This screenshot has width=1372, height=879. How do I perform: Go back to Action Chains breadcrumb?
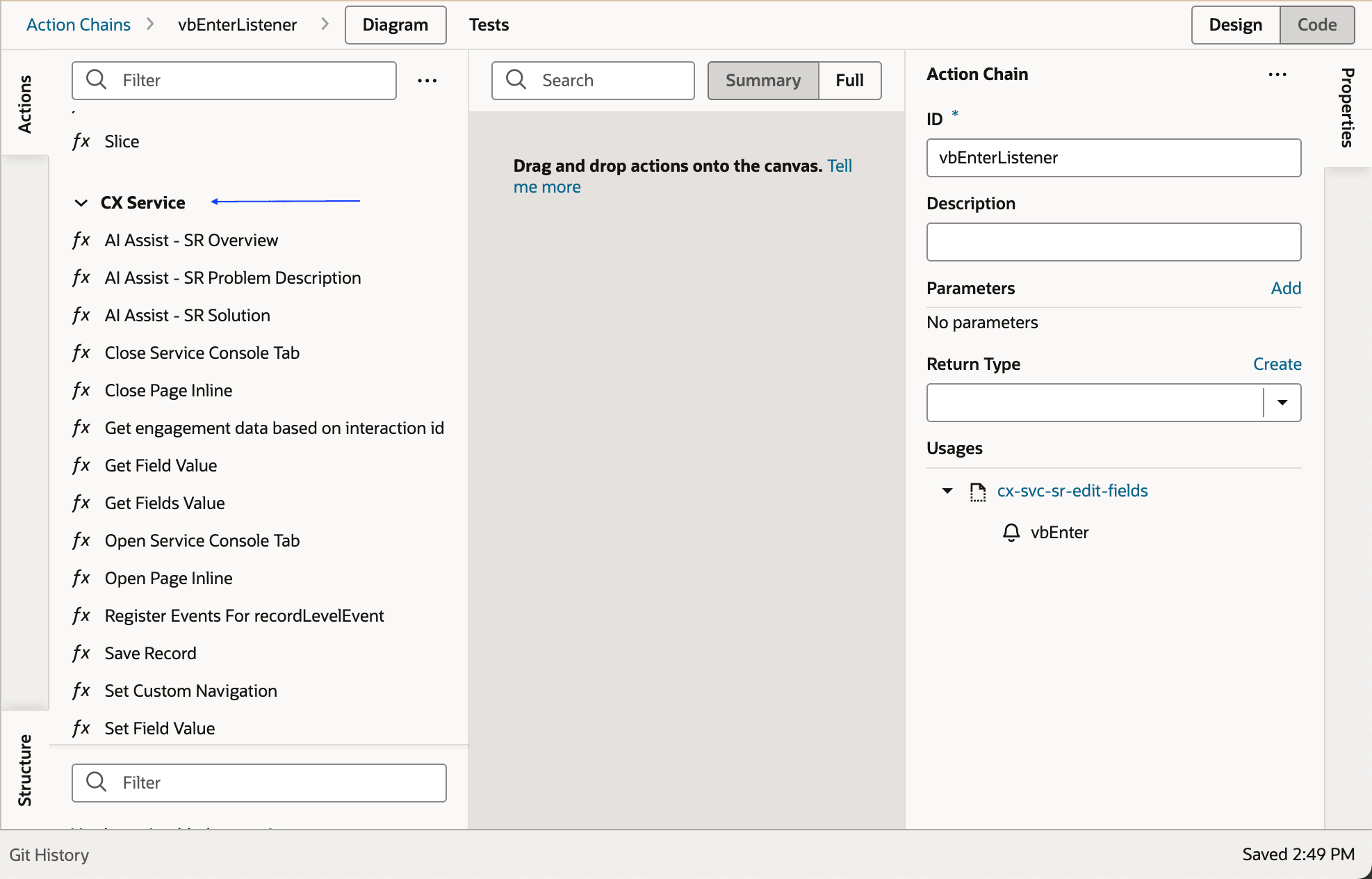[79, 25]
